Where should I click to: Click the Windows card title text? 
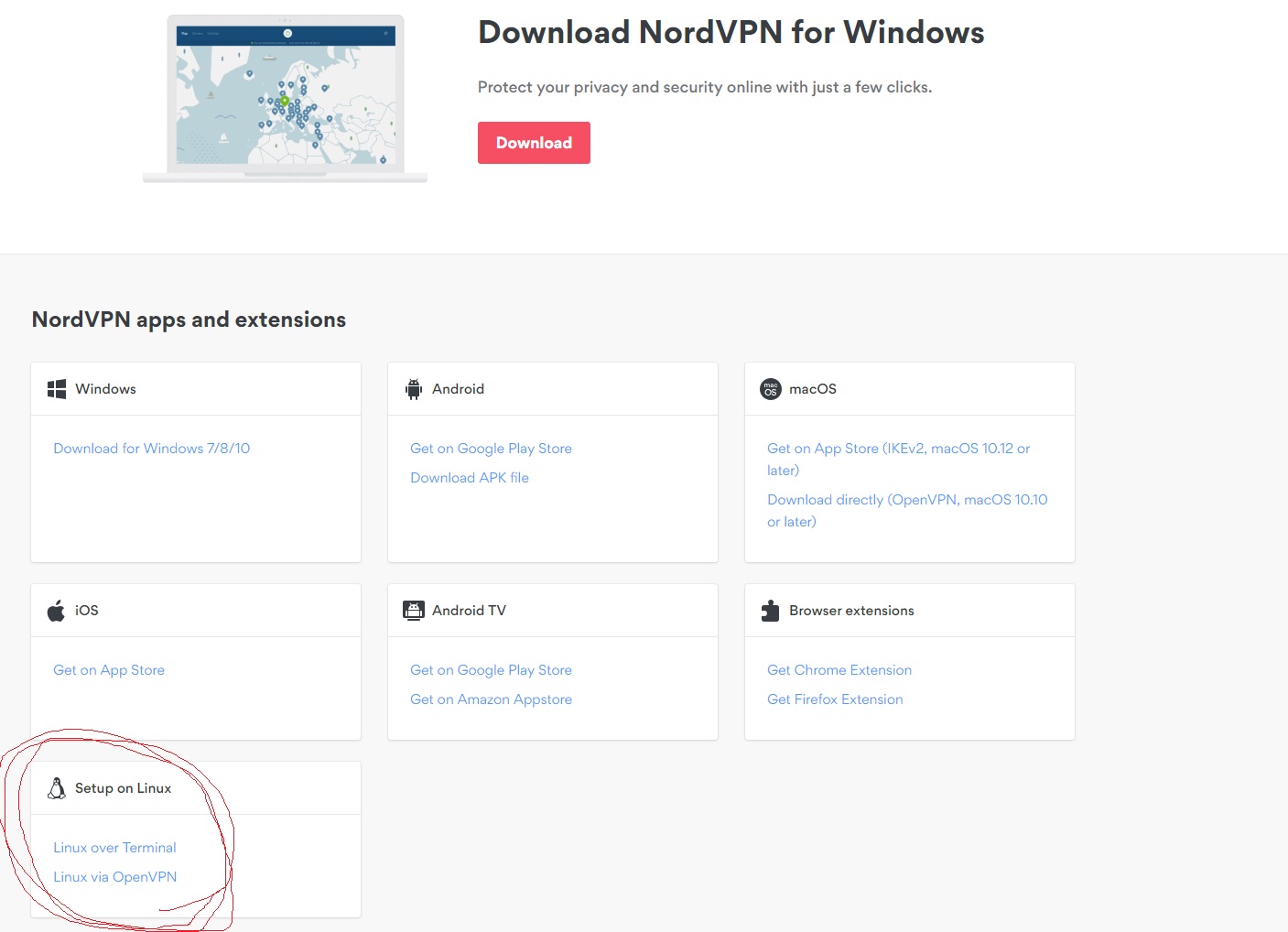pyautogui.click(x=105, y=389)
